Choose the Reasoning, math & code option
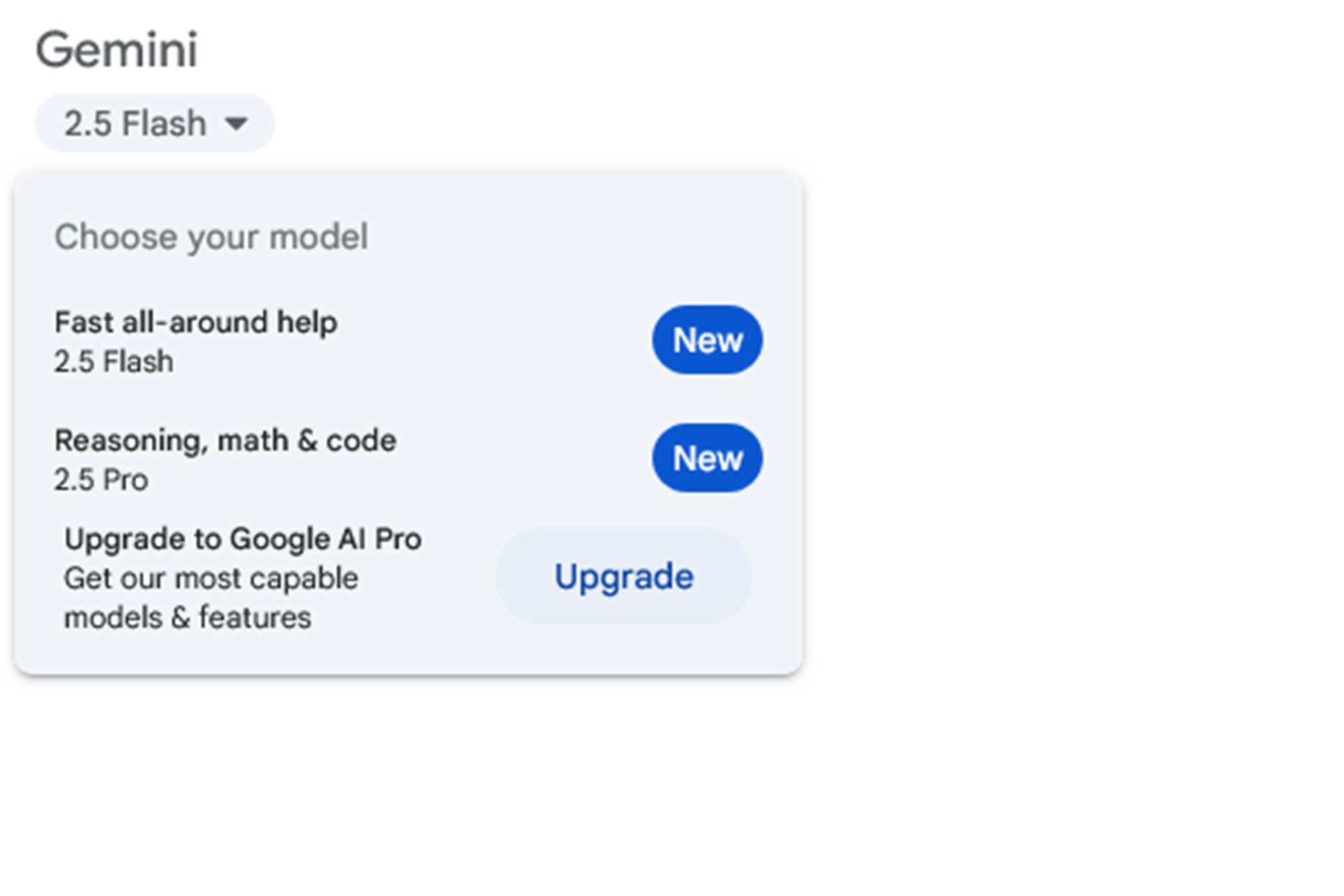1344x896 pixels. point(225,441)
